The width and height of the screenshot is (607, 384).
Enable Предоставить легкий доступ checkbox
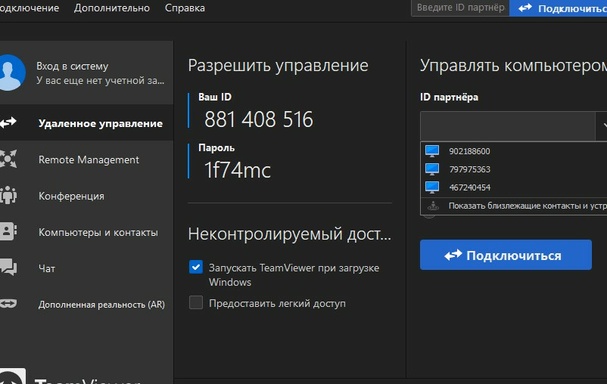(x=196, y=302)
